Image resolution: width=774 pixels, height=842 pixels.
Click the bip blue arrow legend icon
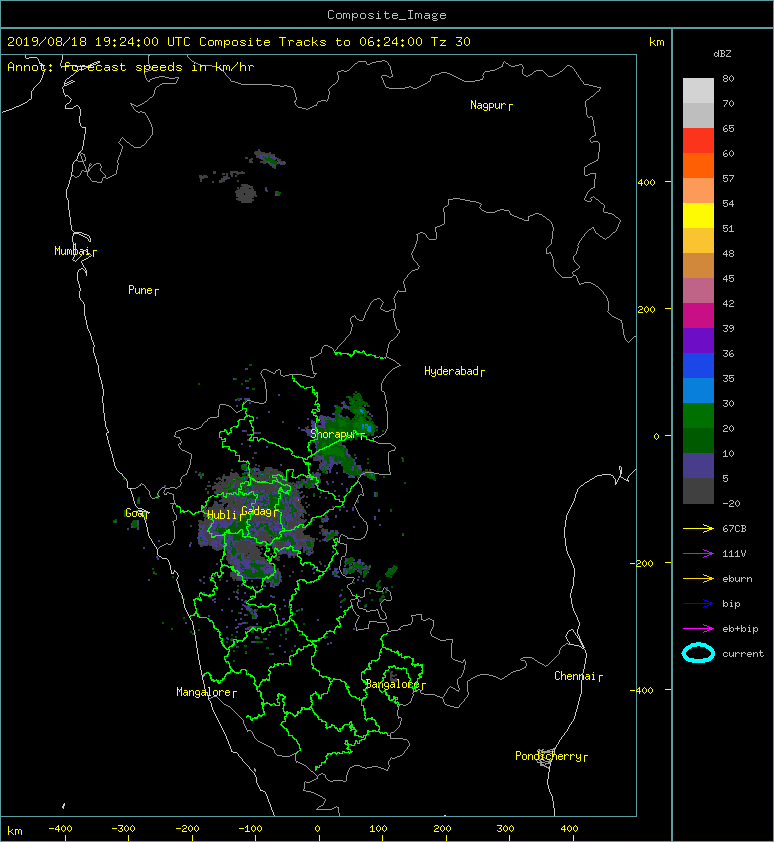(698, 604)
